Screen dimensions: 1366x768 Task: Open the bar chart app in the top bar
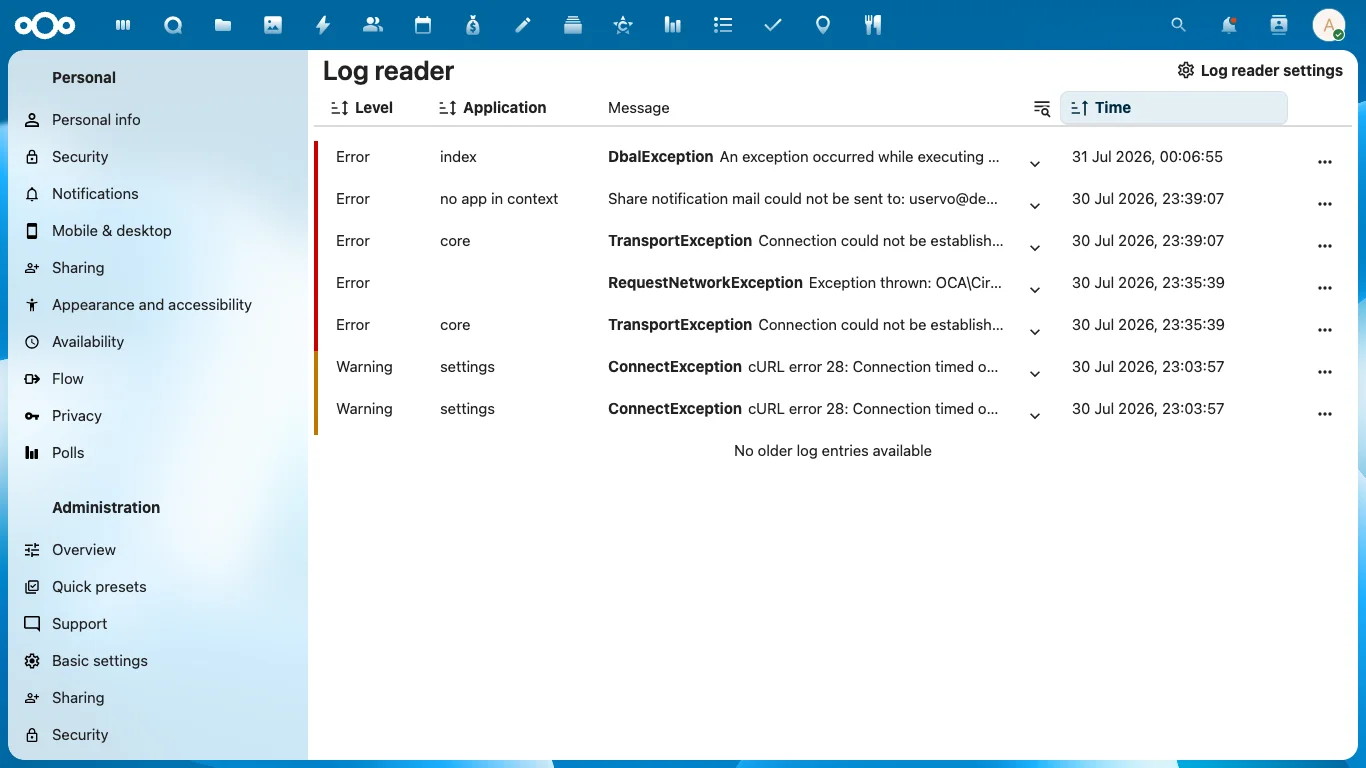pyautogui.click(x=673, y=26)
